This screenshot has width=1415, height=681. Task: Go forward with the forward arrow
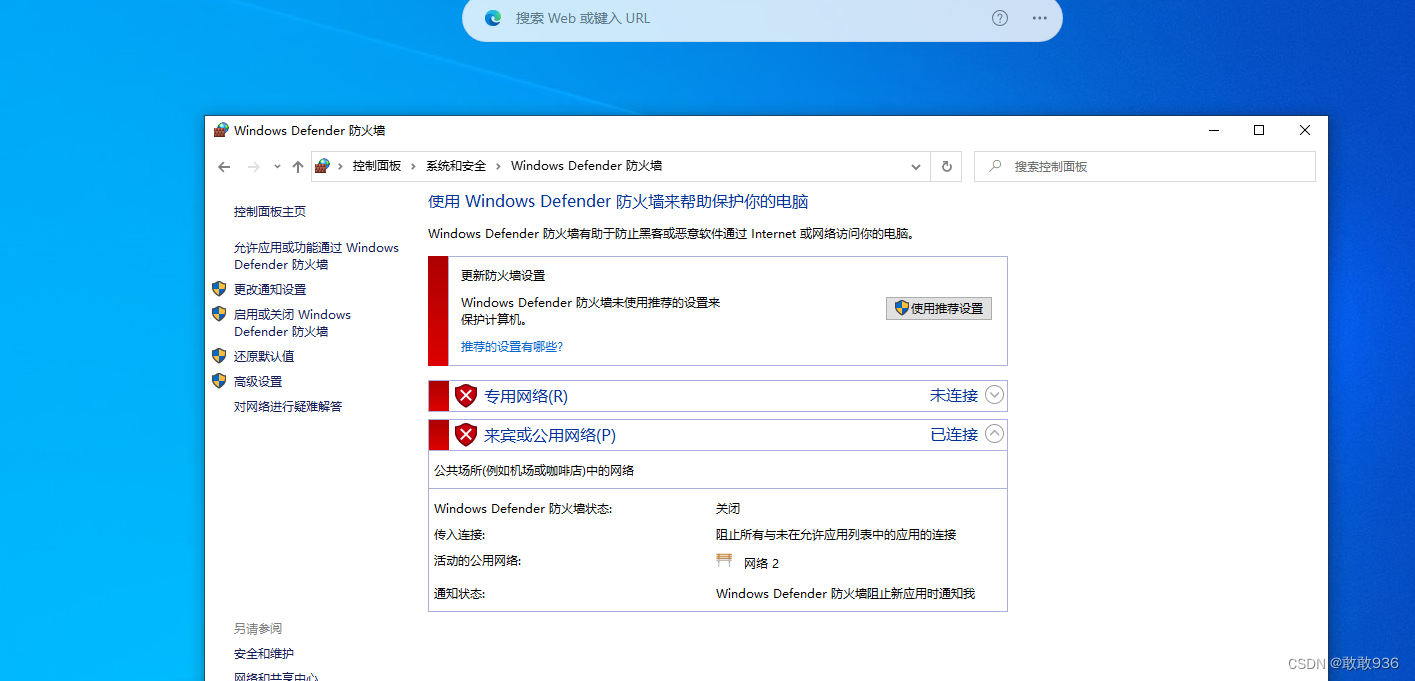254,167
